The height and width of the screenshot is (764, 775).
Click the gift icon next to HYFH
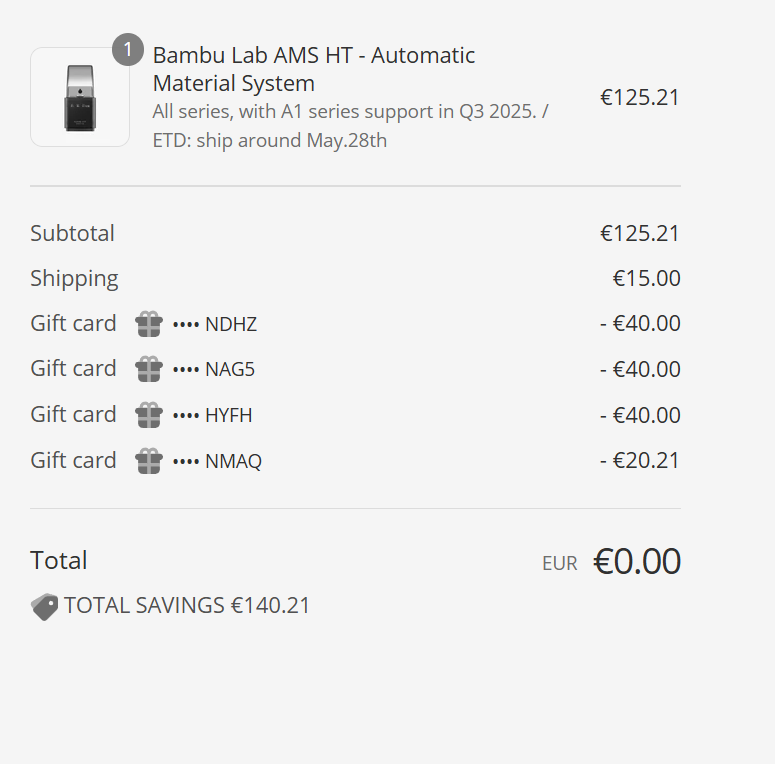coord(149,415)
